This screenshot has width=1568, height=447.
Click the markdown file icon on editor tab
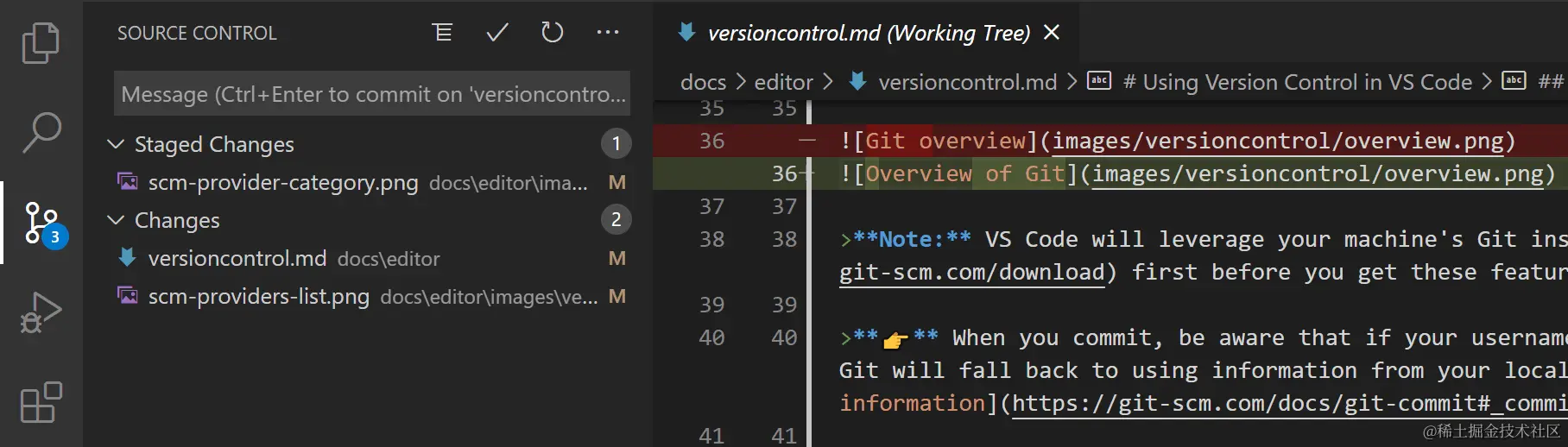click(x=686, y=33)
